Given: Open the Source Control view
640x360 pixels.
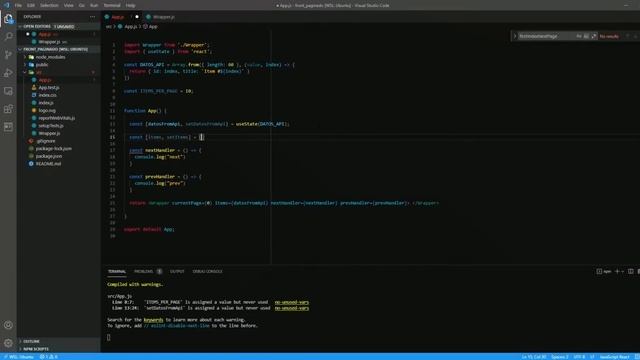Looking at the screenshot, I should coord(8,55).
